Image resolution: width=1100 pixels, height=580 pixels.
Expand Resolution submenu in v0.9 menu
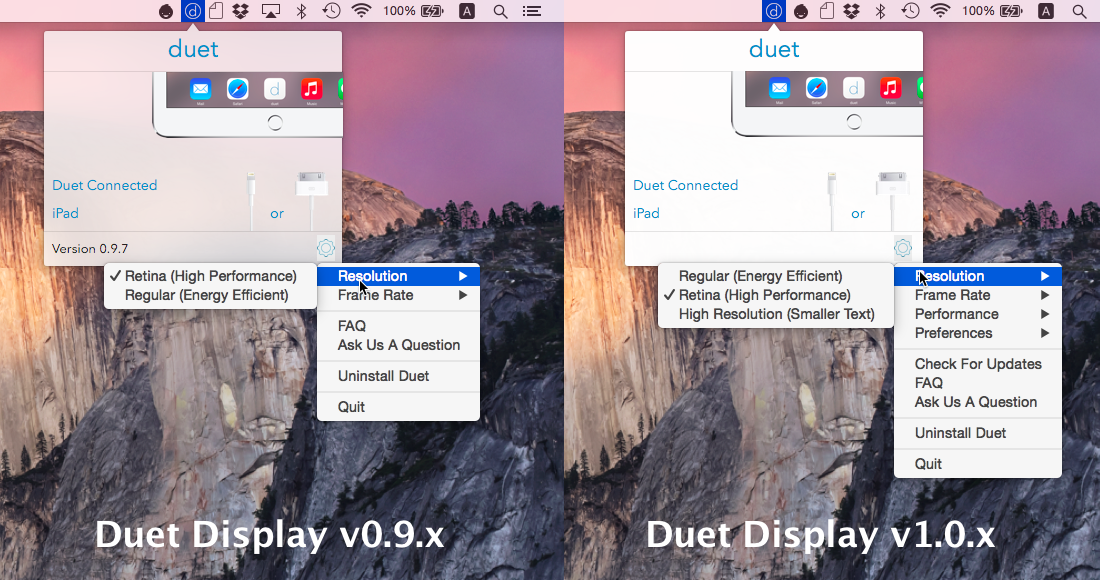click(x=398, y=276)
